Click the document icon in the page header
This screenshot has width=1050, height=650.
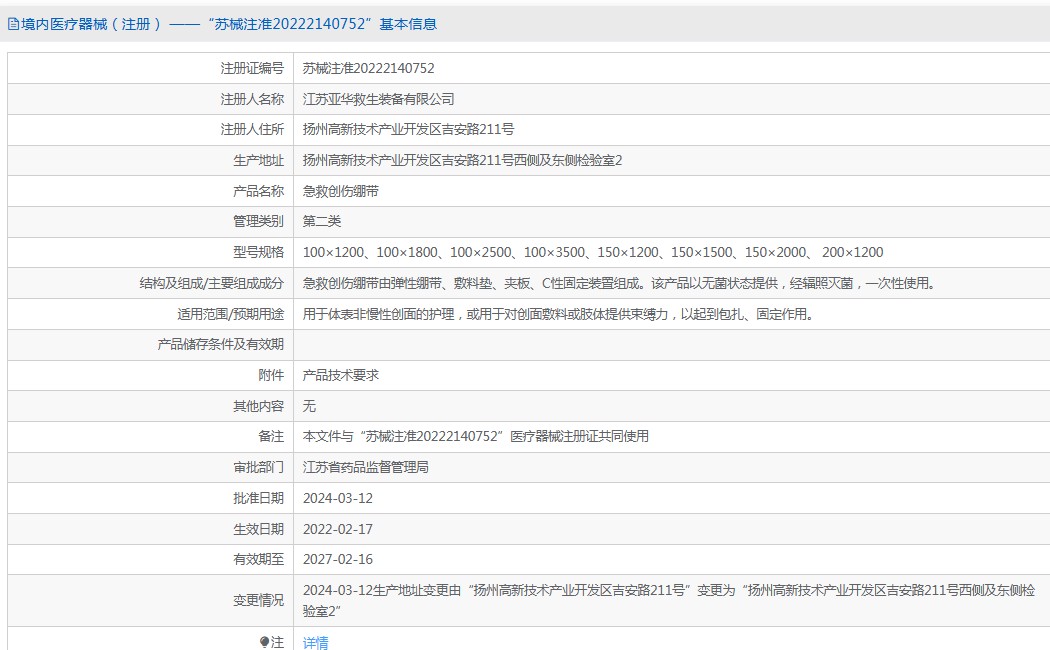(x=13, y=25)
